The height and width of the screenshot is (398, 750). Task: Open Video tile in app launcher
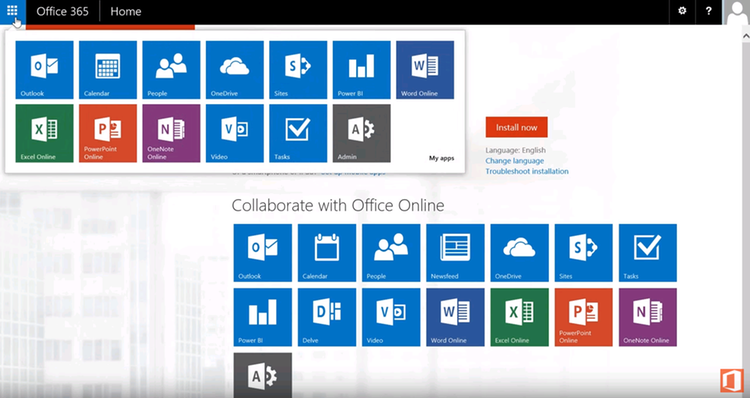coord(235,133)
